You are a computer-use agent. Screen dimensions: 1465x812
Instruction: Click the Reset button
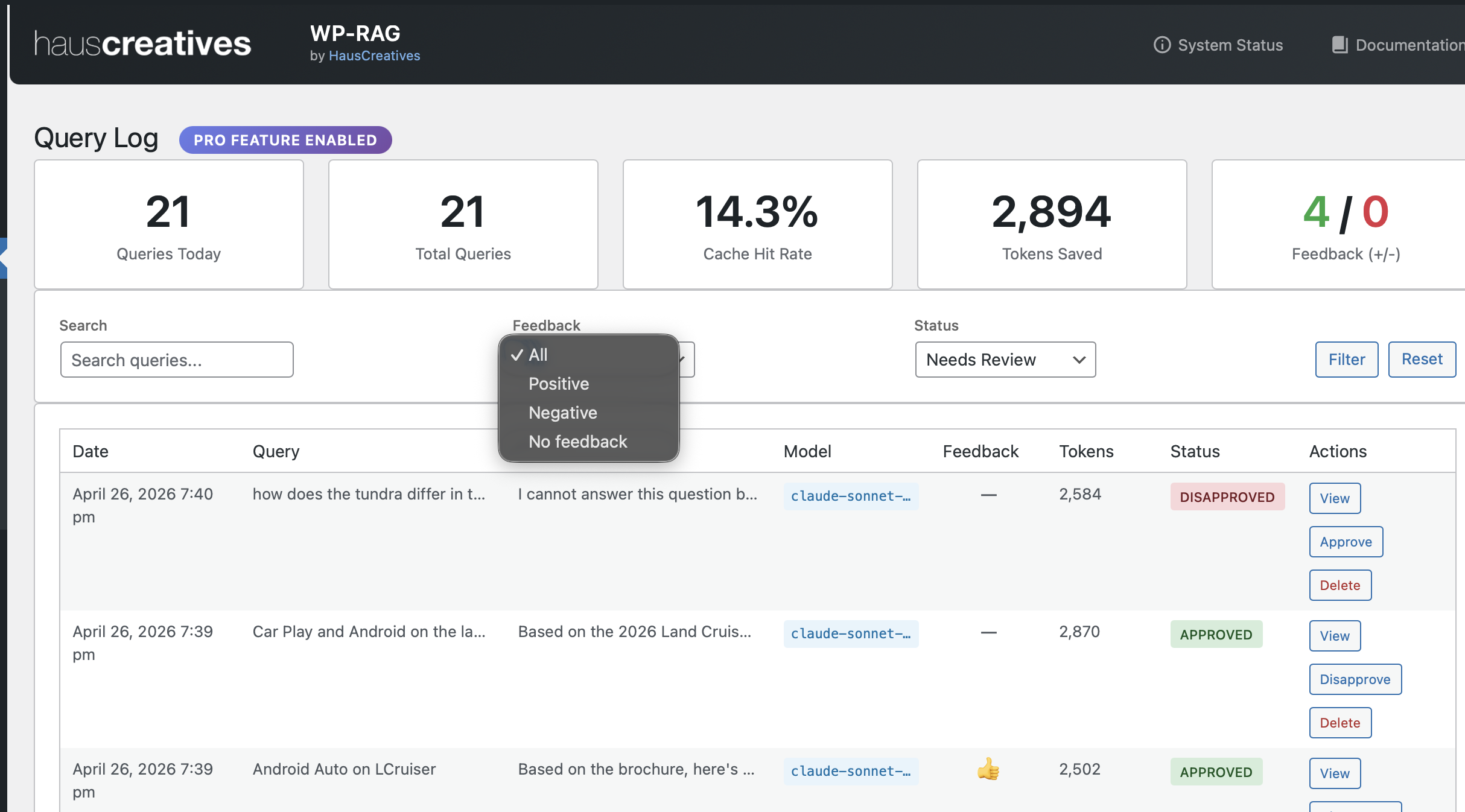point(1422,360)
